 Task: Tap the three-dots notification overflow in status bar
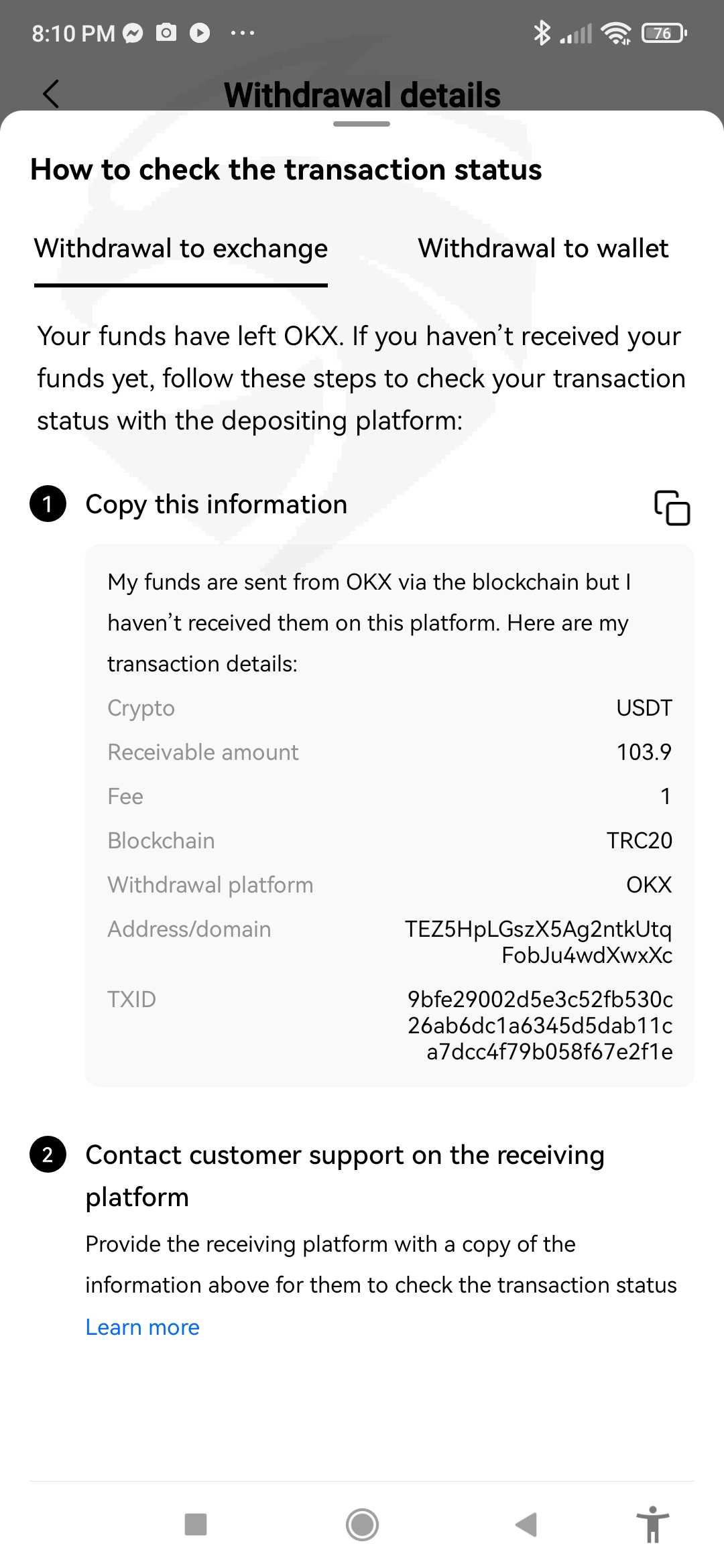(x=242, y=33)
